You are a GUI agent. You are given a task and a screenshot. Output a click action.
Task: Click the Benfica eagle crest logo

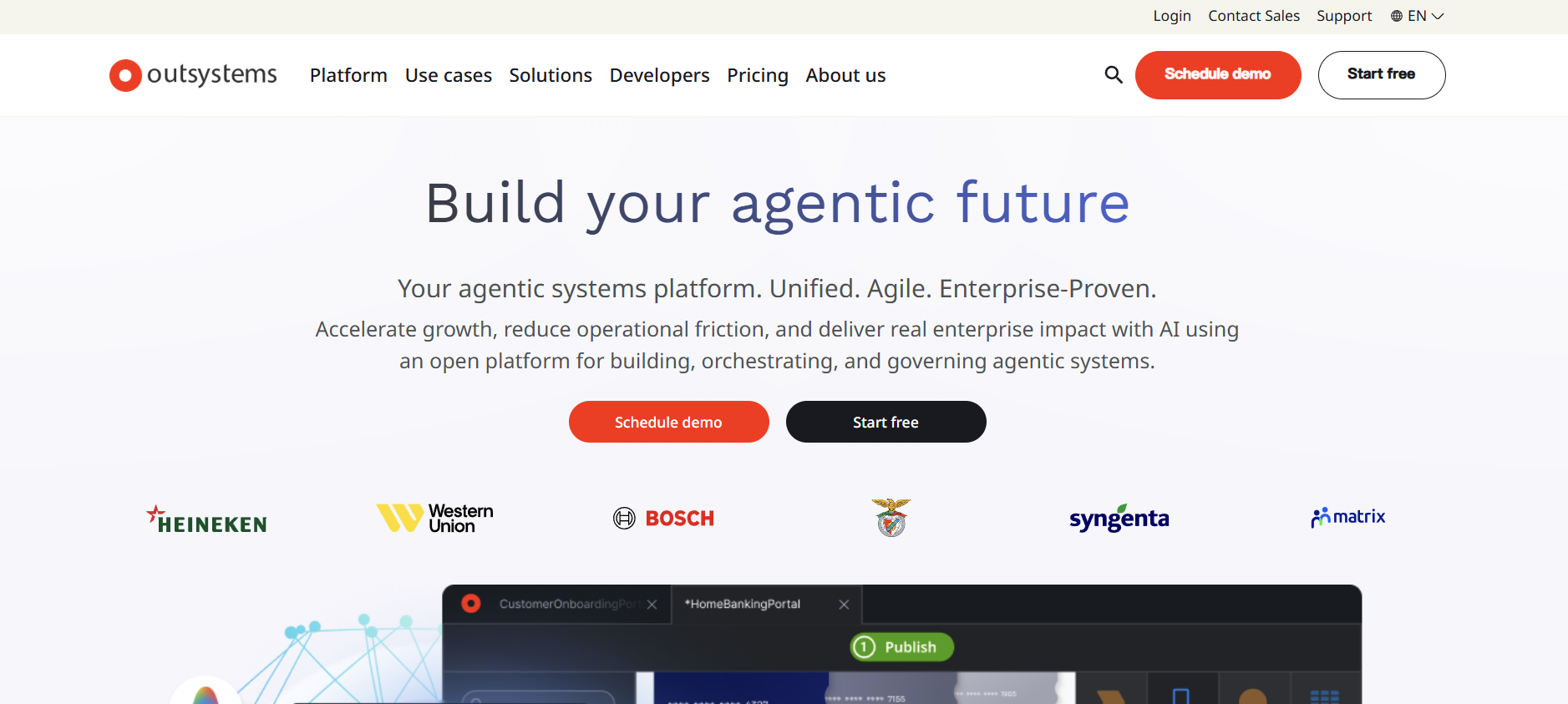891,518
